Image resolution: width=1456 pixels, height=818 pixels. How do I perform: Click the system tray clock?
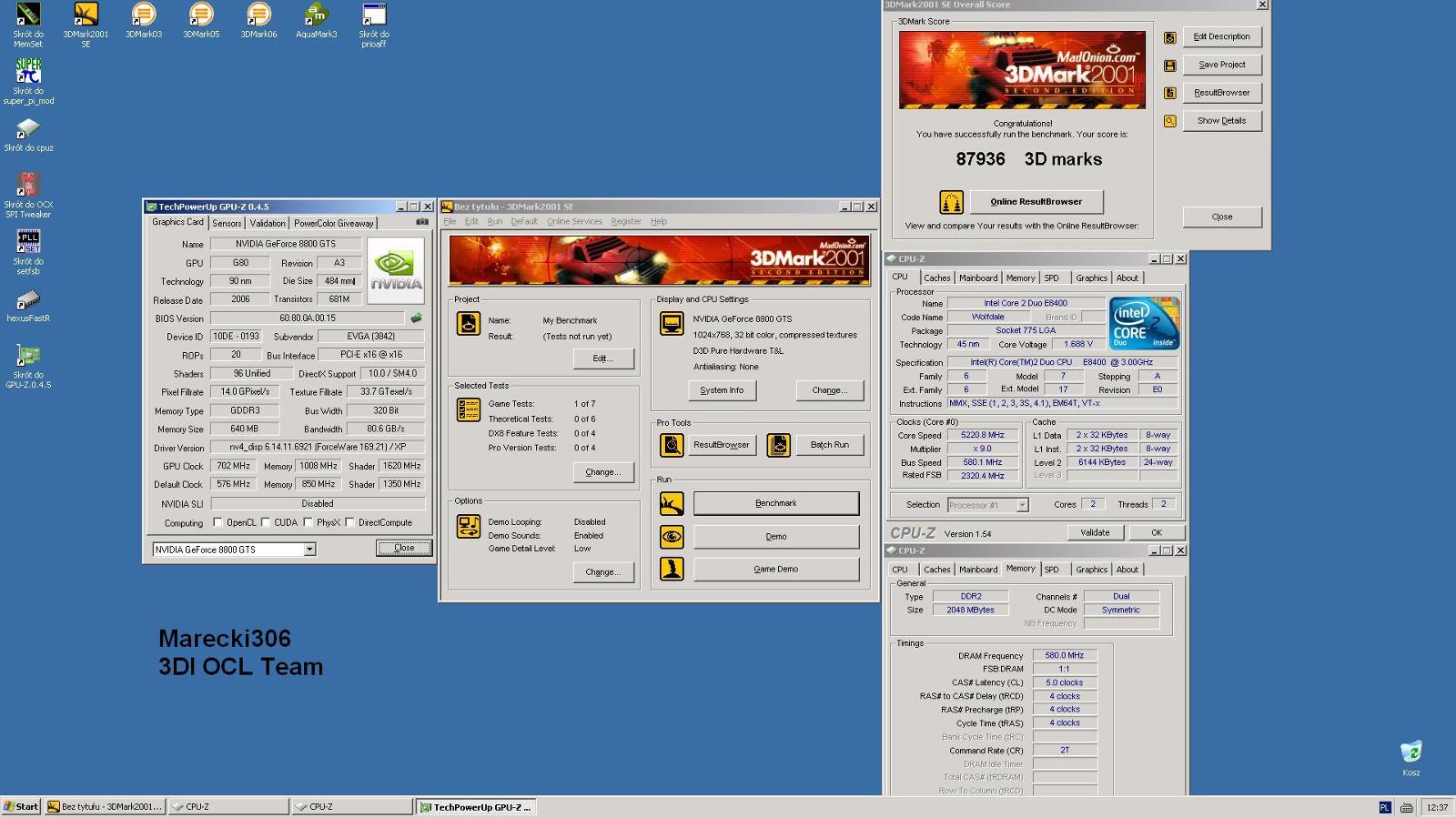(1437, 807)
